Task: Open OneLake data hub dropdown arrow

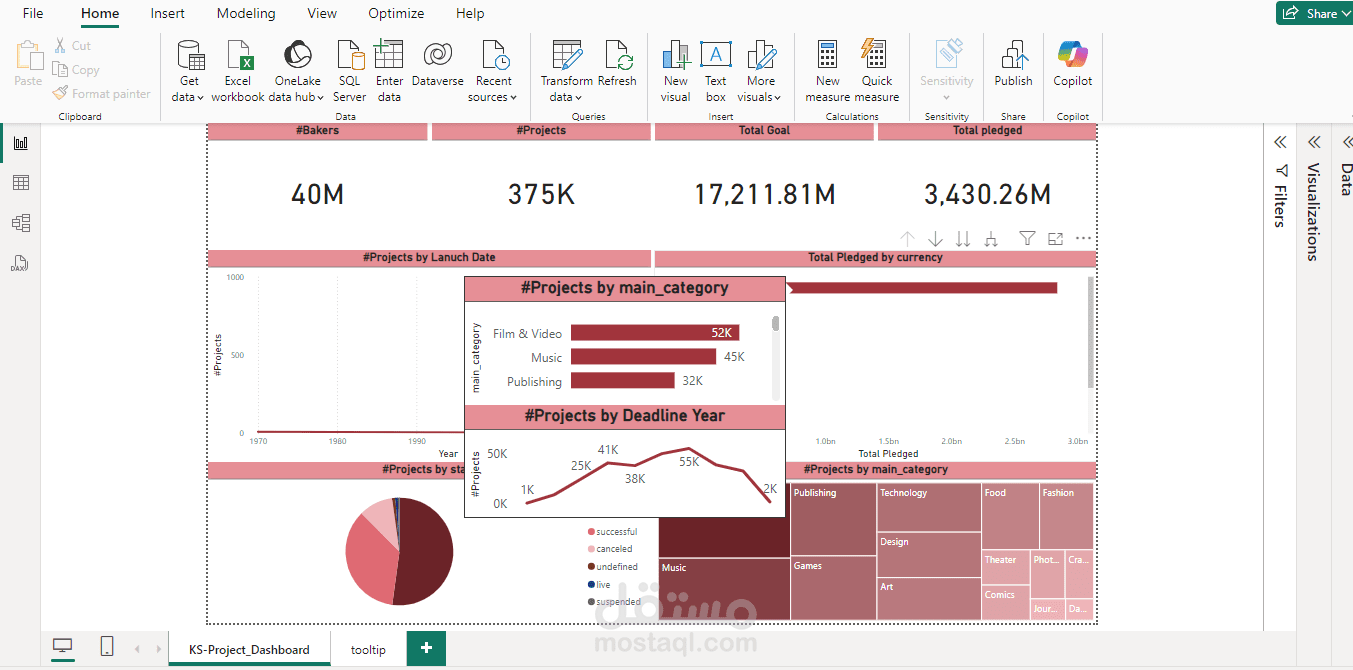Action: coord(320,98)
